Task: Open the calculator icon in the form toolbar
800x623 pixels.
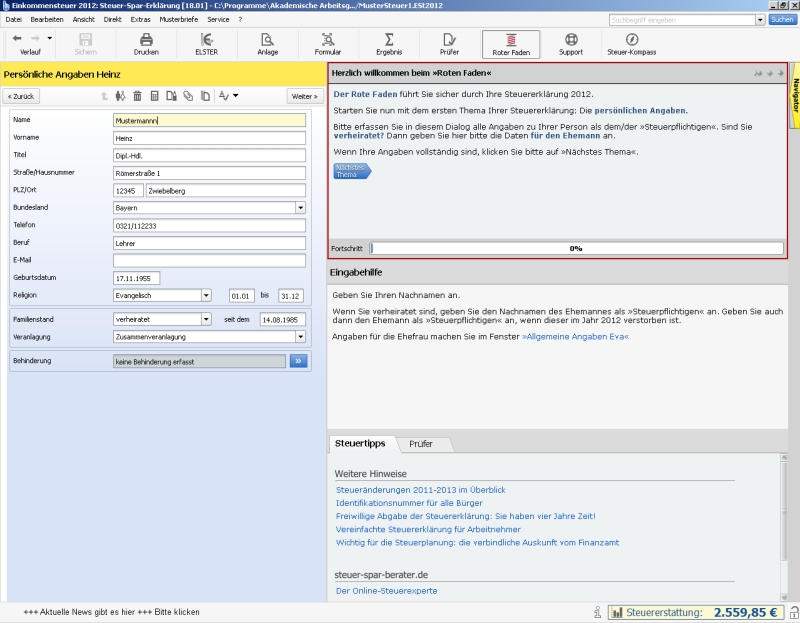Action: coord(155,96)
